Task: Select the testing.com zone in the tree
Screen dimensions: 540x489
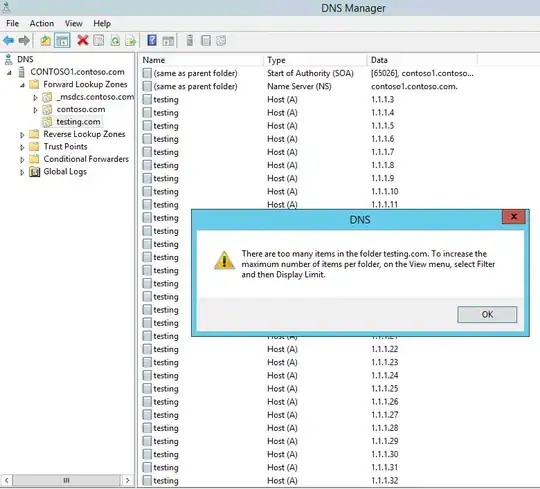Action: tap(78, 122)
